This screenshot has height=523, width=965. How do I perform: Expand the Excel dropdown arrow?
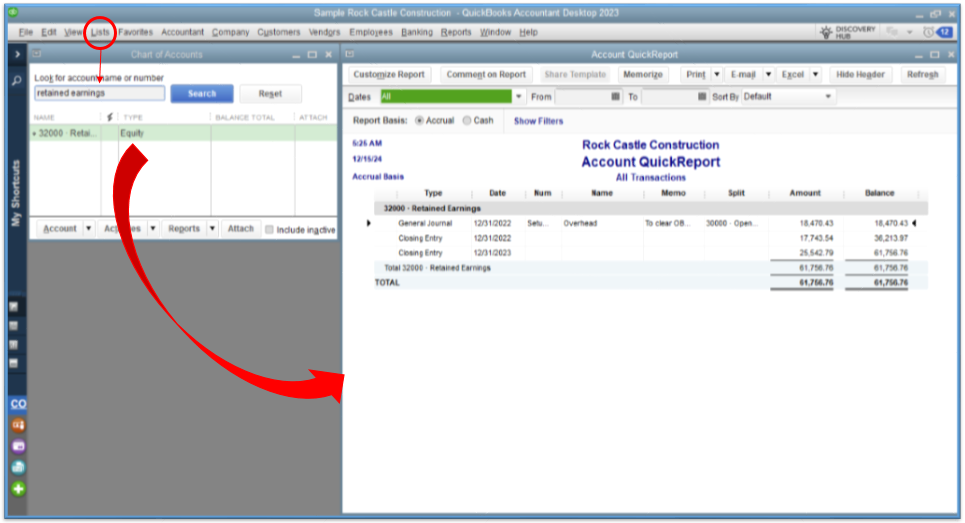coord(815,74)
